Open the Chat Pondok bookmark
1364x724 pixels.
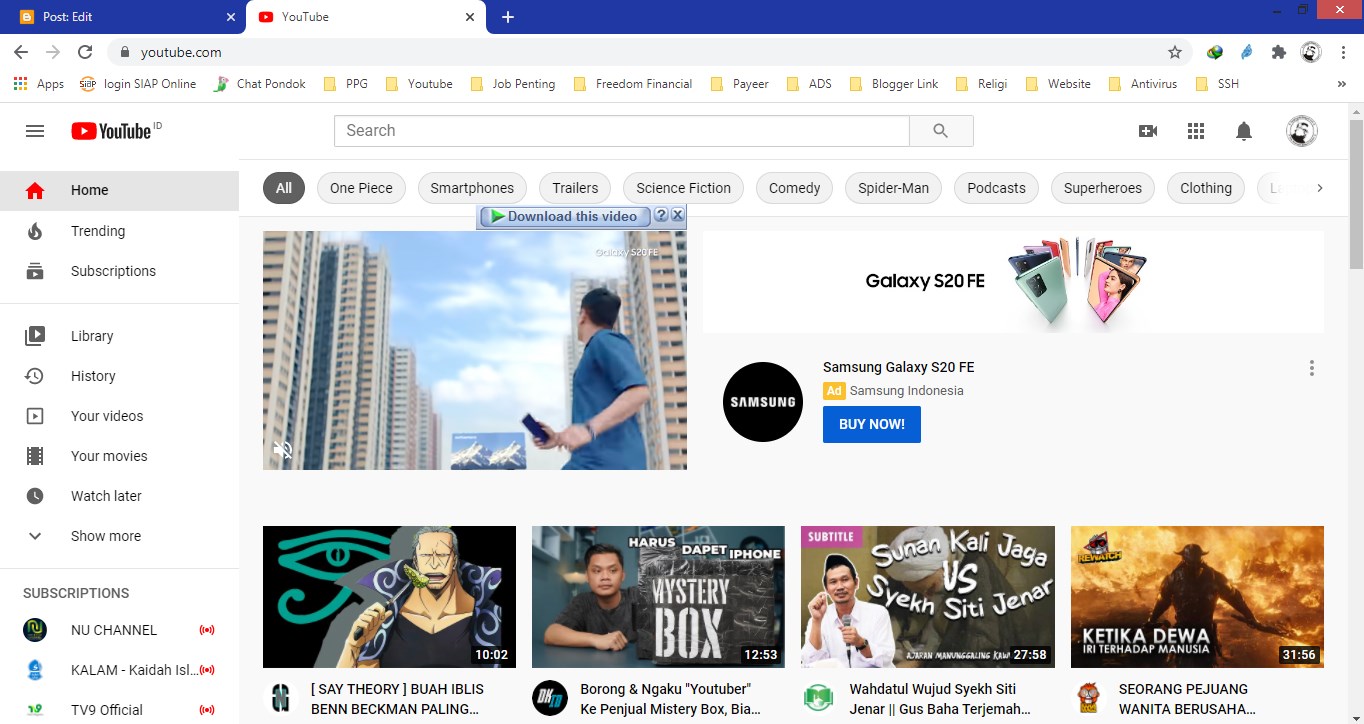[x=259, y=84]
